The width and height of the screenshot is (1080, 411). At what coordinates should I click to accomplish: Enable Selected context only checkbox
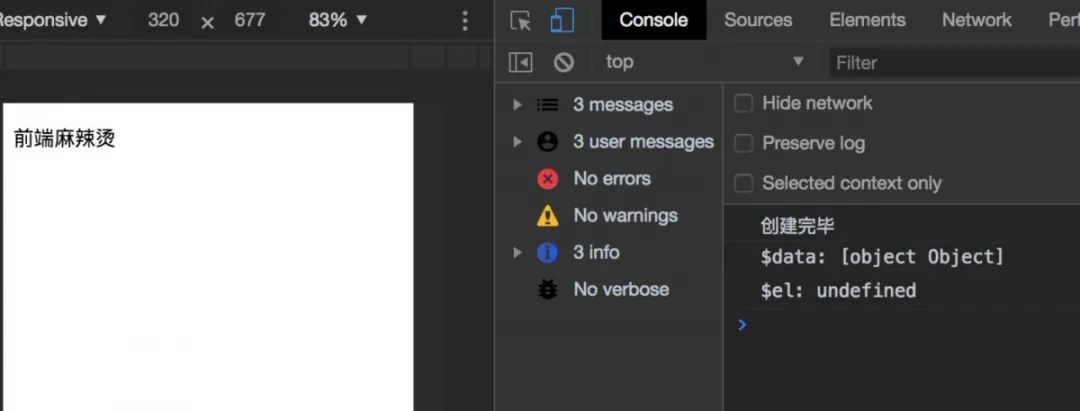coord(743,183)
